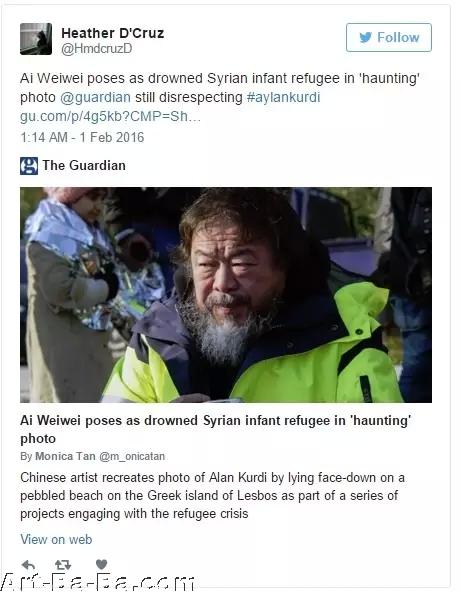
Task: Click the reply arrow icon
Action: tap(28, 565)
